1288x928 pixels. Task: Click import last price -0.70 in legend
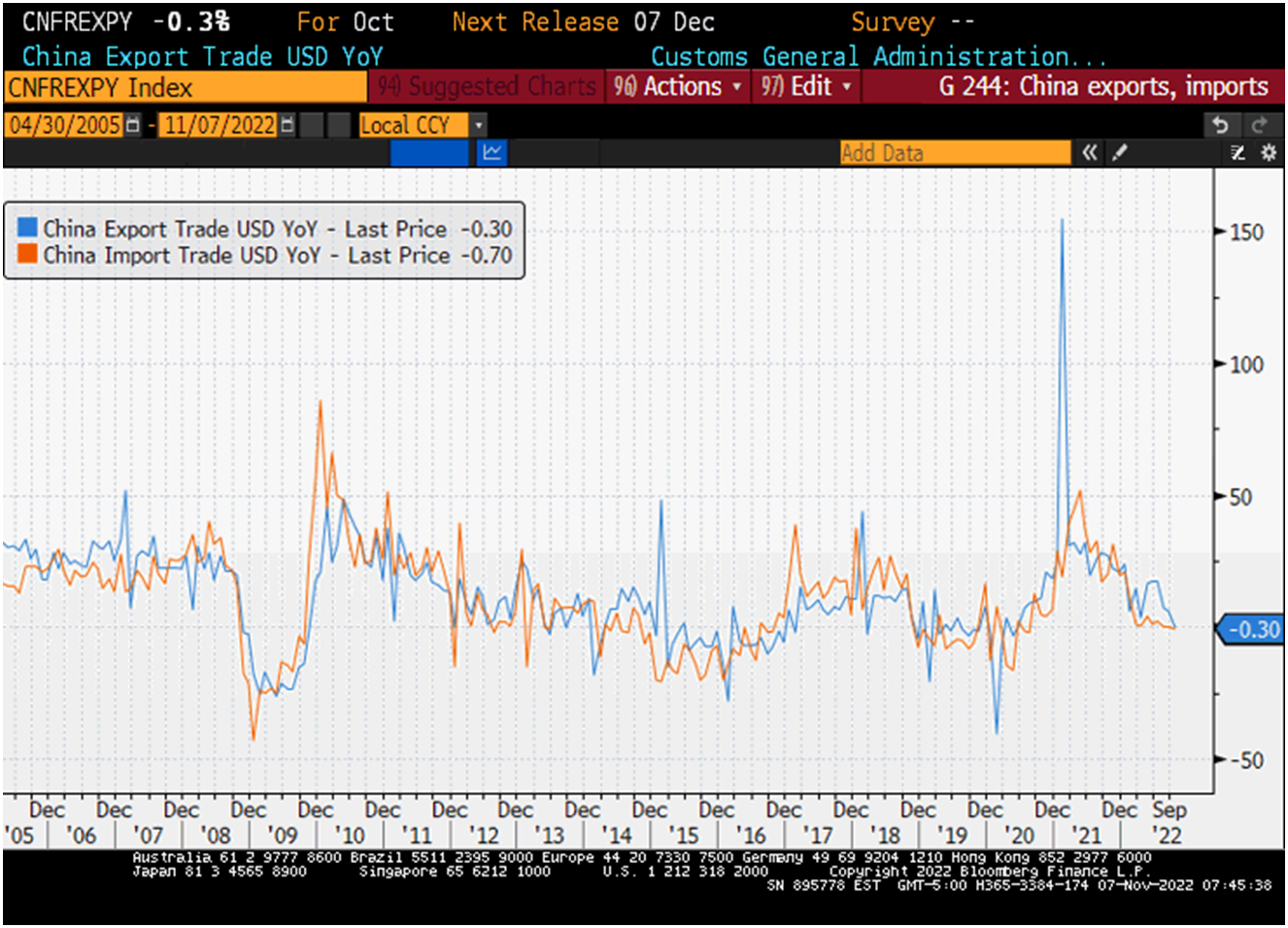pyautogui.click(x=486, y=255)
